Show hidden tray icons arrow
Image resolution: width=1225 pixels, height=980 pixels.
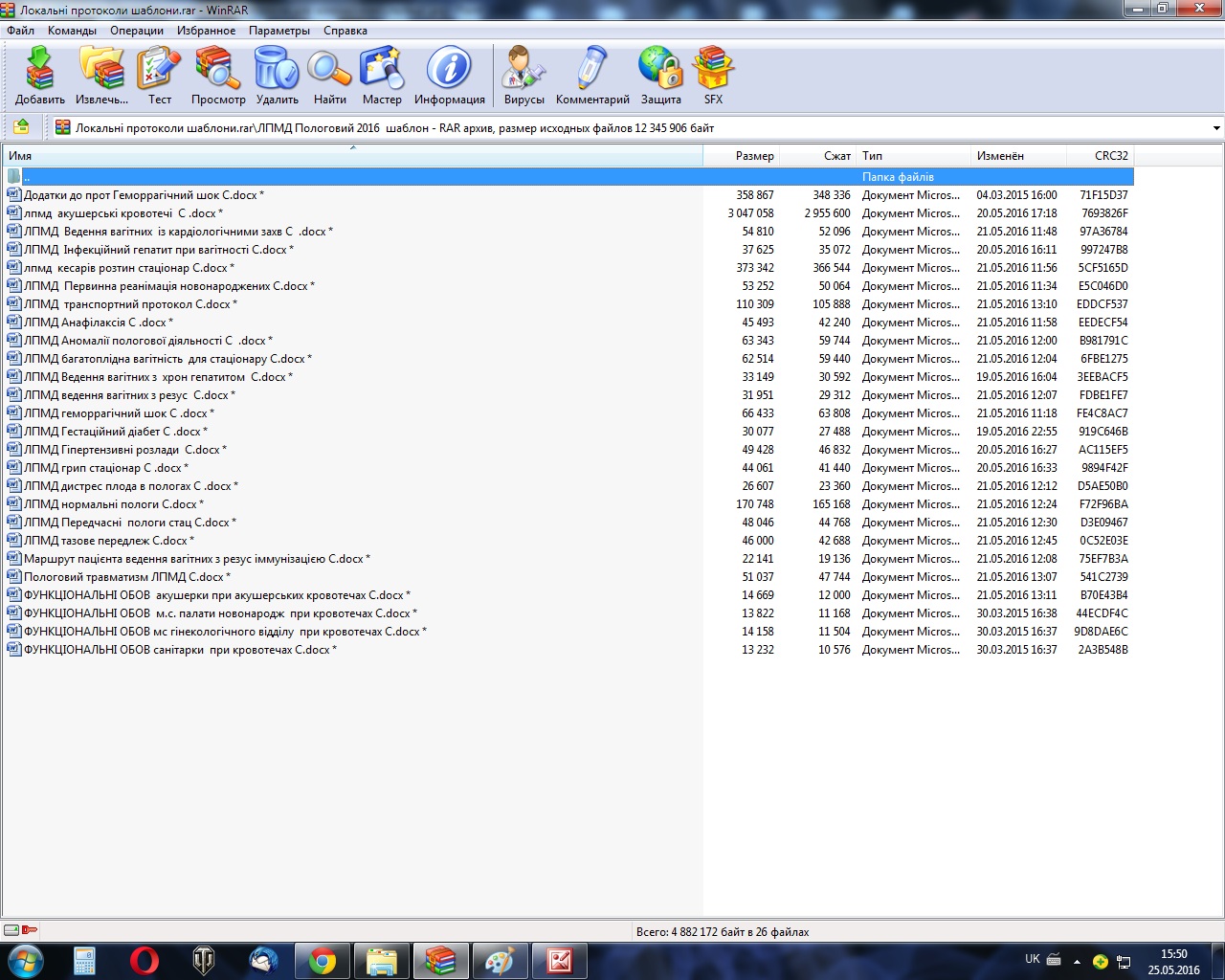click(x=1077, y=961)
